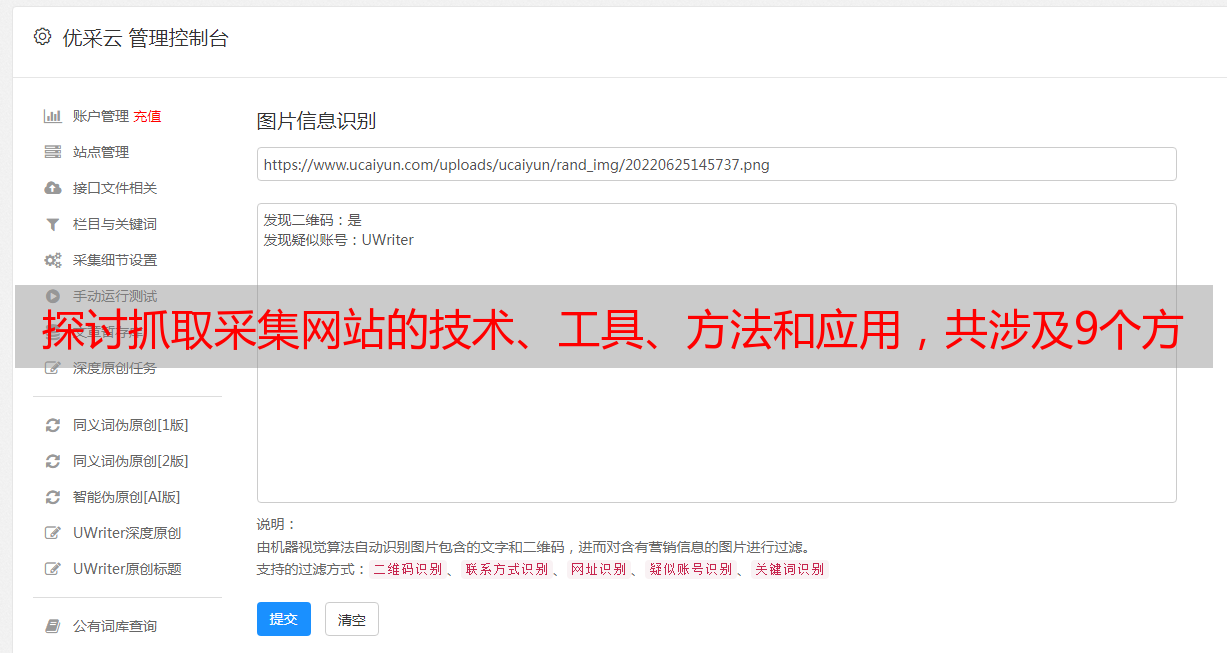Screen dimensions: 1227x653
Task: Open 站点管理 in the sidebar
Action: (x=101, y=152)
